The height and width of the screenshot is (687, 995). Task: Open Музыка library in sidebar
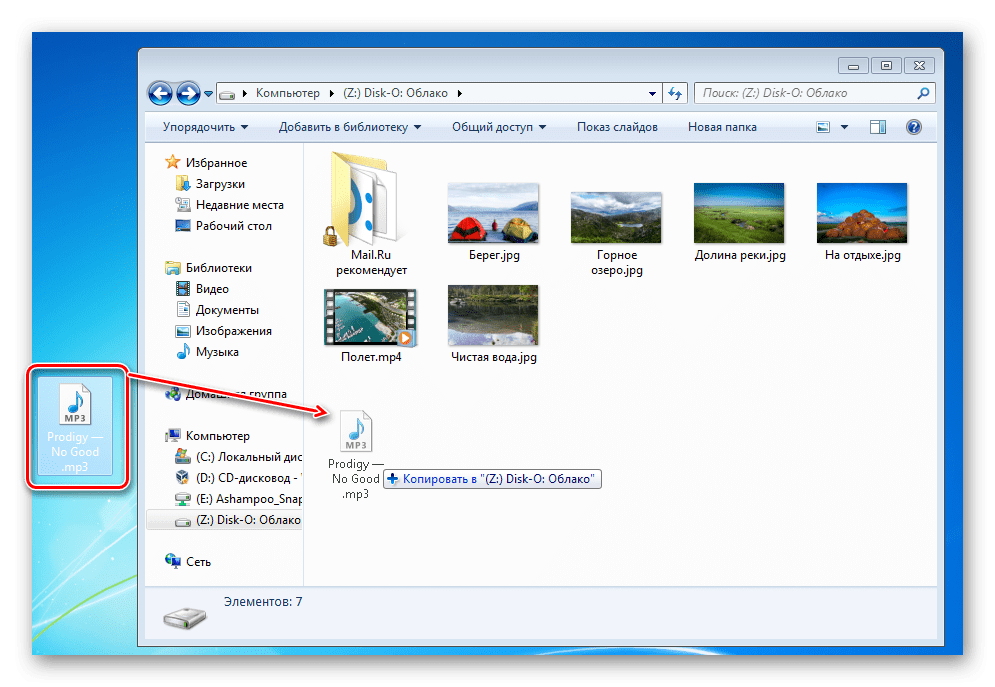point(217,352)
